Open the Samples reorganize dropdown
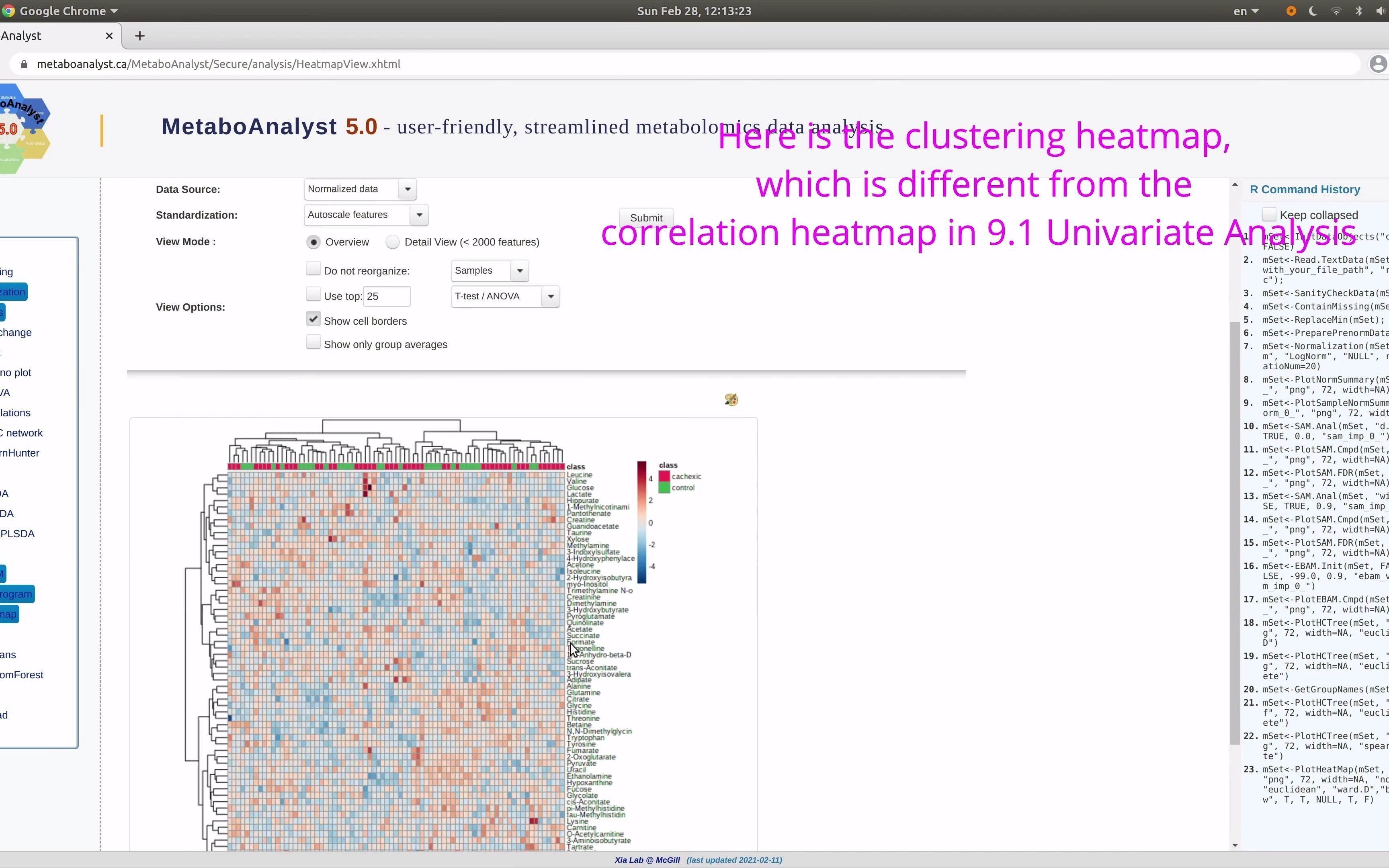The height and width of the screenshot is (868, 1389). [x=490, y=270]
